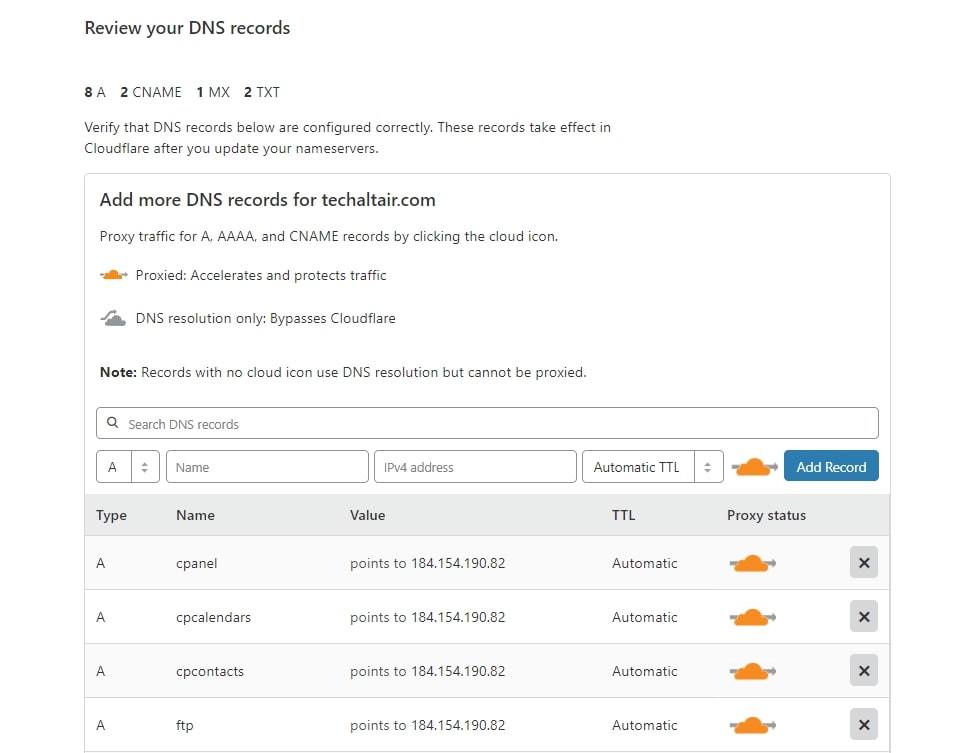This screenshot has height=753, width=960.
Task: Click the grey DNS only cloud icon
Action: pyautogui.click(x=113, y=318)
